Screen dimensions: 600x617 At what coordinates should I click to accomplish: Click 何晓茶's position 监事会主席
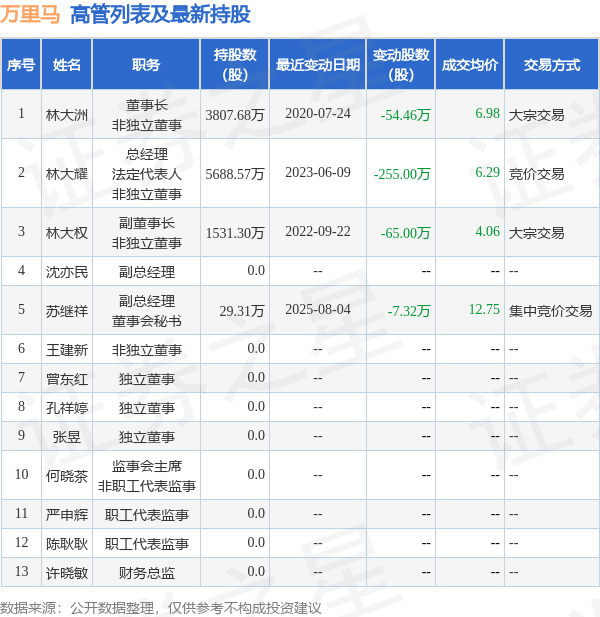(146, 466)
